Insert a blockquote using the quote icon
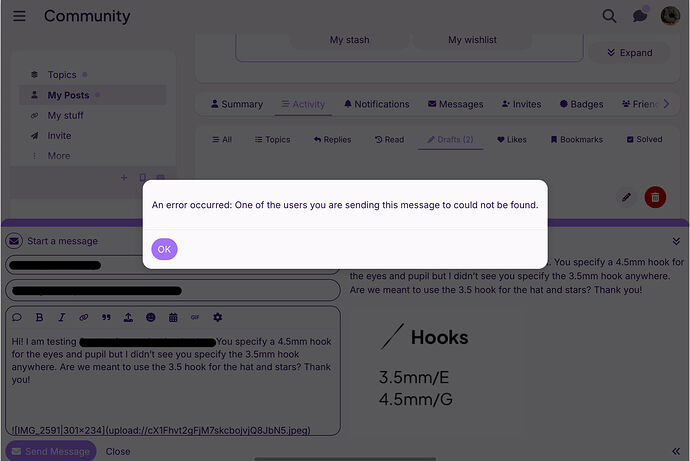This screenshot has height=461, width=690. tap(106, 317)
